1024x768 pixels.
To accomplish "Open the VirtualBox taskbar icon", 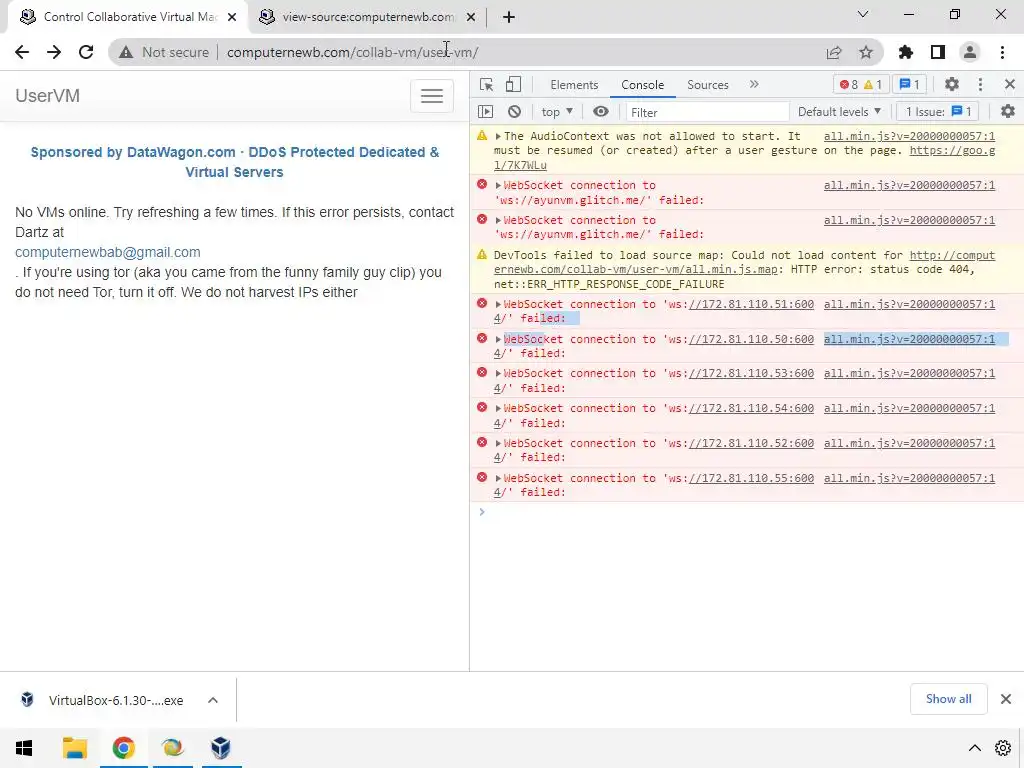I will tap(221, 748).
